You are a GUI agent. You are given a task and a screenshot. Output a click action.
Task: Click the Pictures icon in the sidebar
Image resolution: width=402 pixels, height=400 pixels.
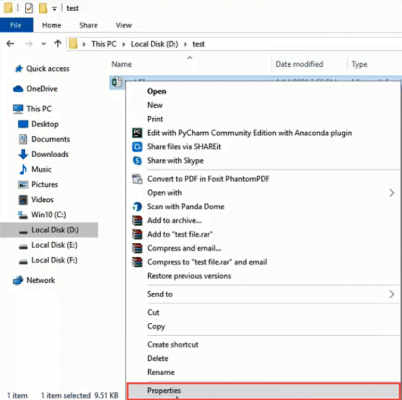pos(23,185)
